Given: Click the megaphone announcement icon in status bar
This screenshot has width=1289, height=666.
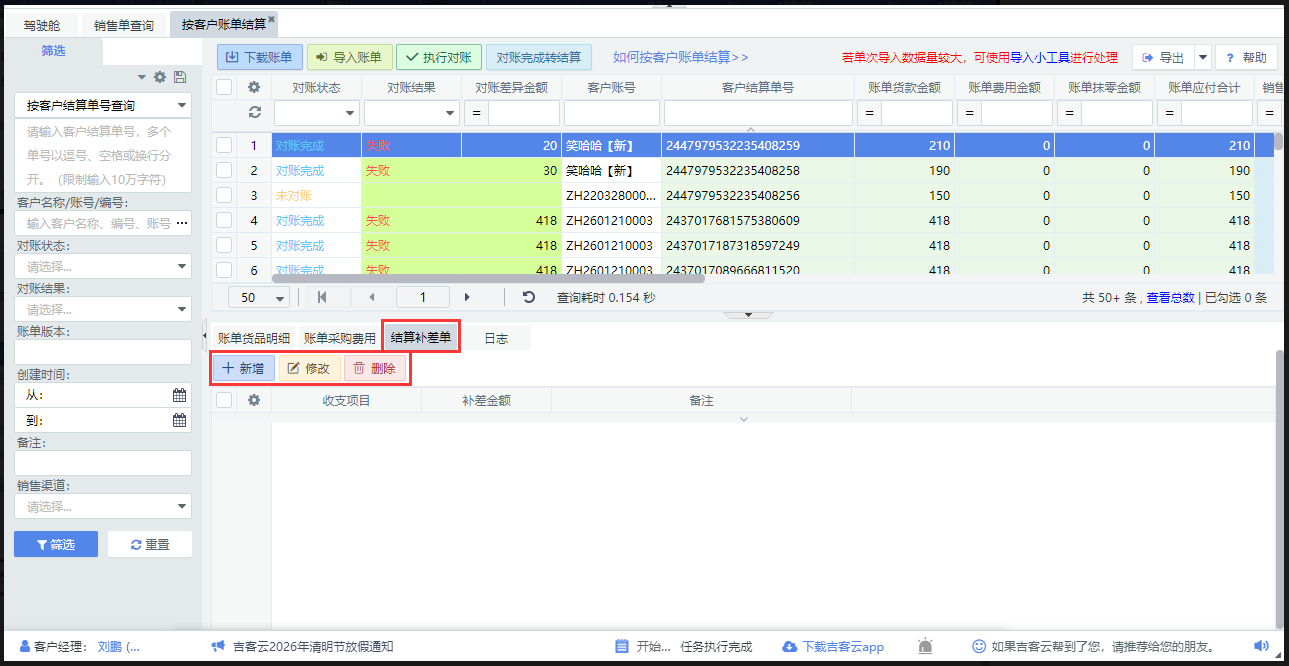Looking at the screenshot, I should (217, 646).
